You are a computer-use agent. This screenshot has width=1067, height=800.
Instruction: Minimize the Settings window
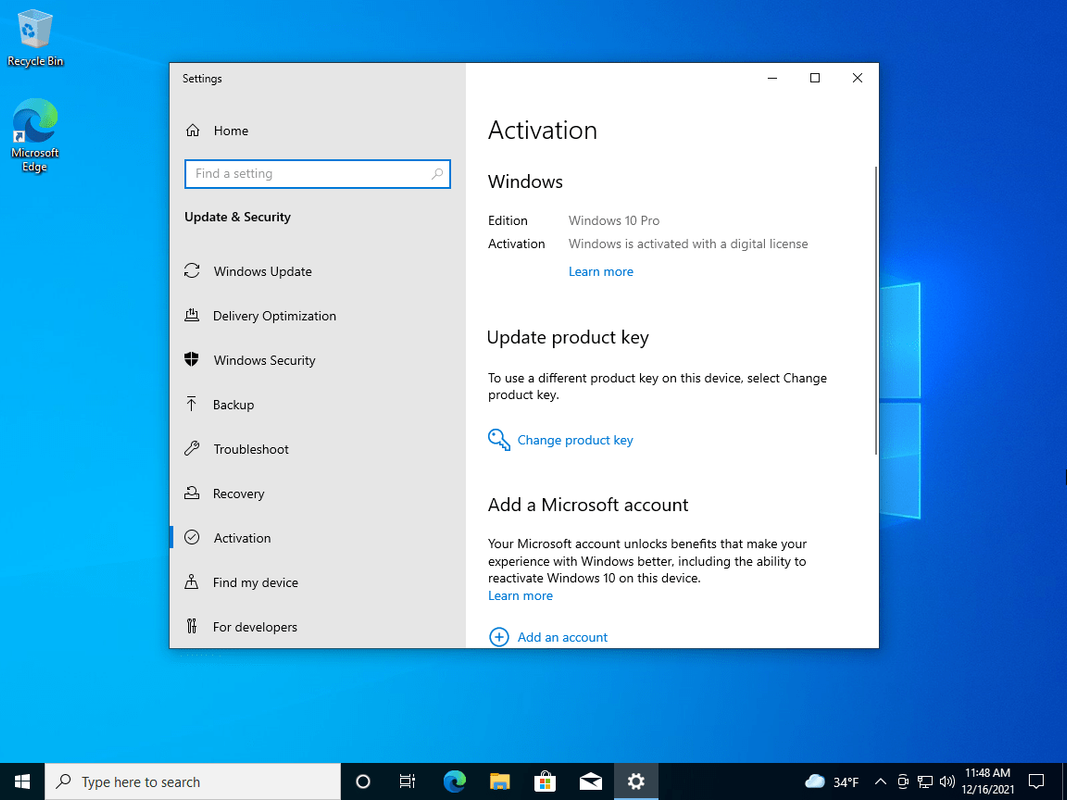tap(772, 78)
